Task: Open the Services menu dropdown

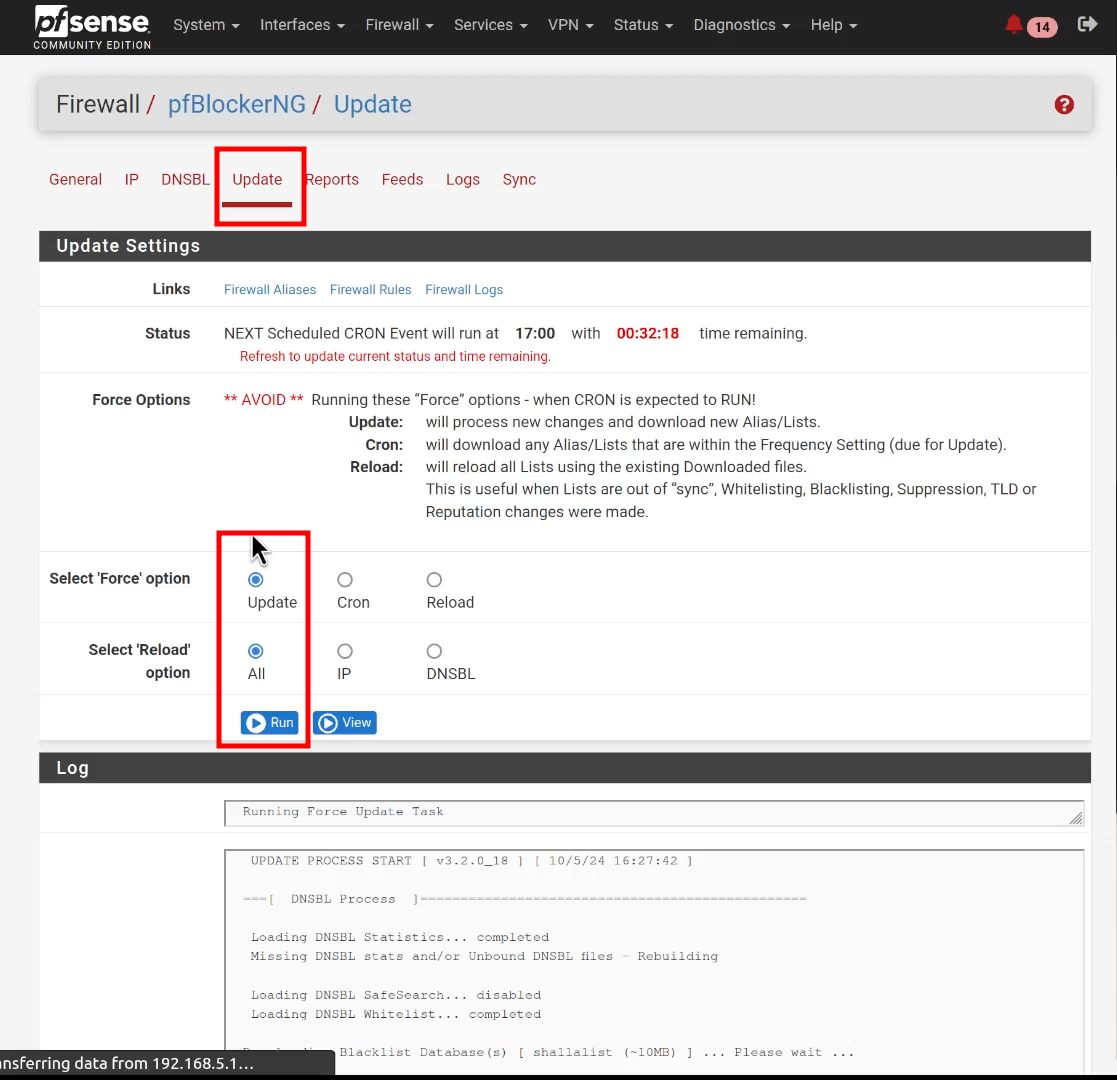Action: coord(490,25)
